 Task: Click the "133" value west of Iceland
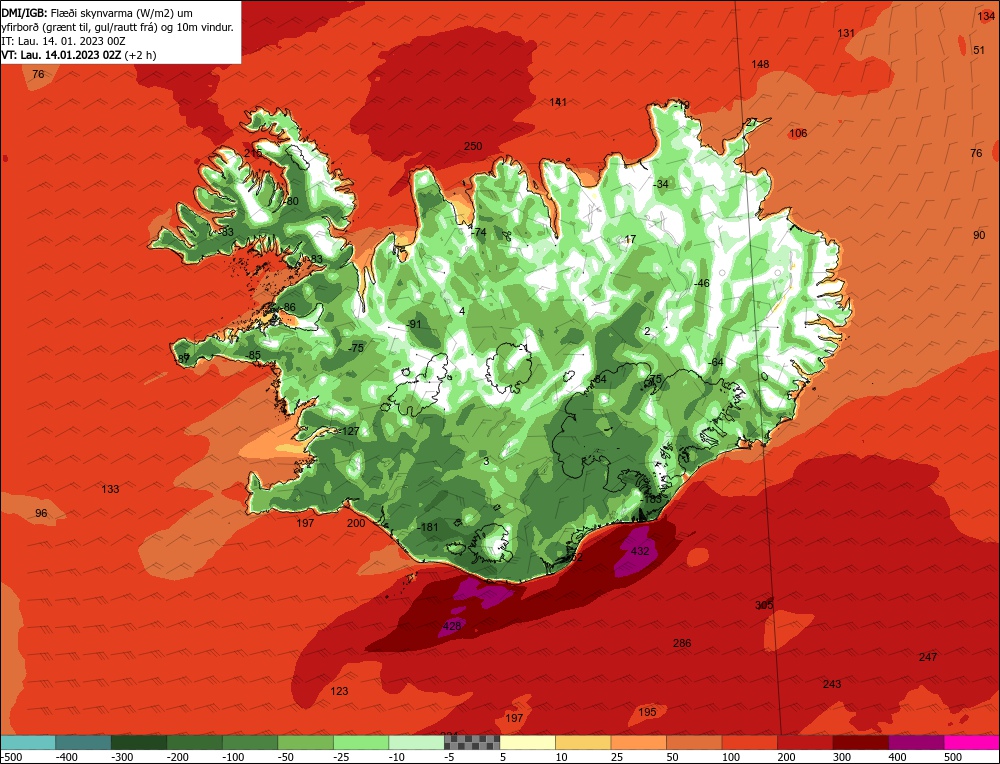point(110,489)
